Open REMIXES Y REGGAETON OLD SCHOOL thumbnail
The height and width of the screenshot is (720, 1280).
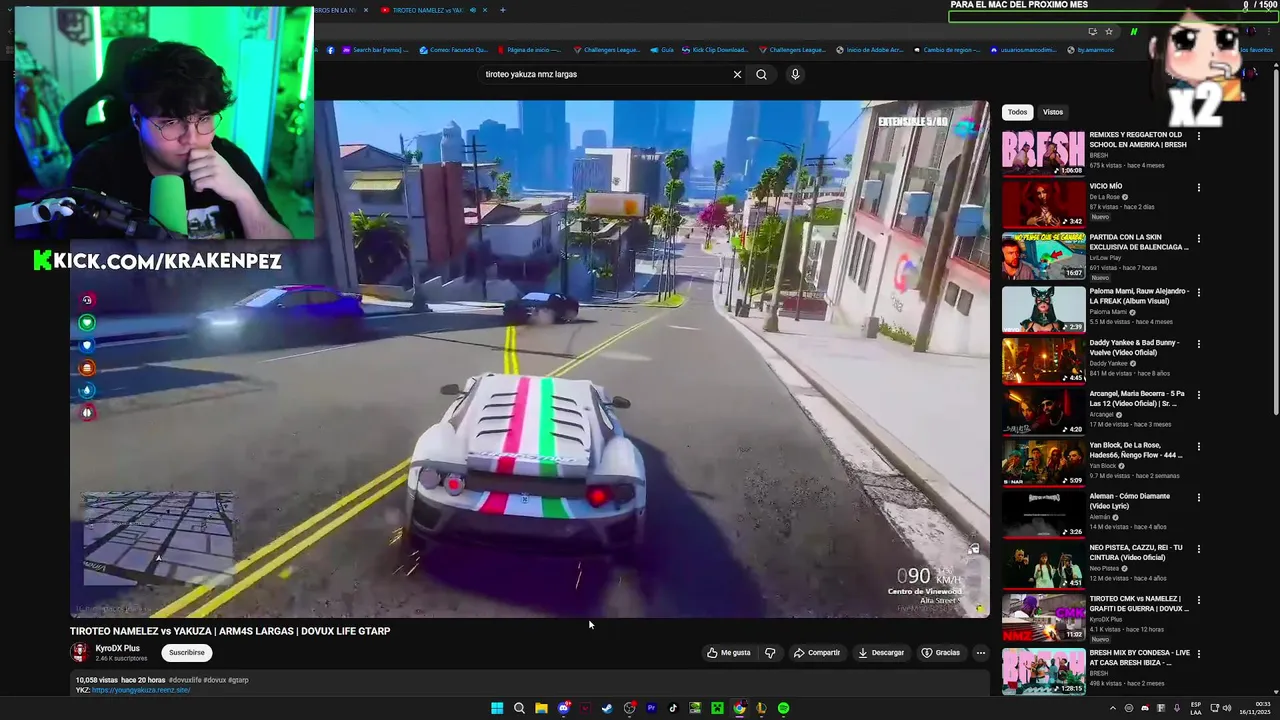coord(1044,153)
